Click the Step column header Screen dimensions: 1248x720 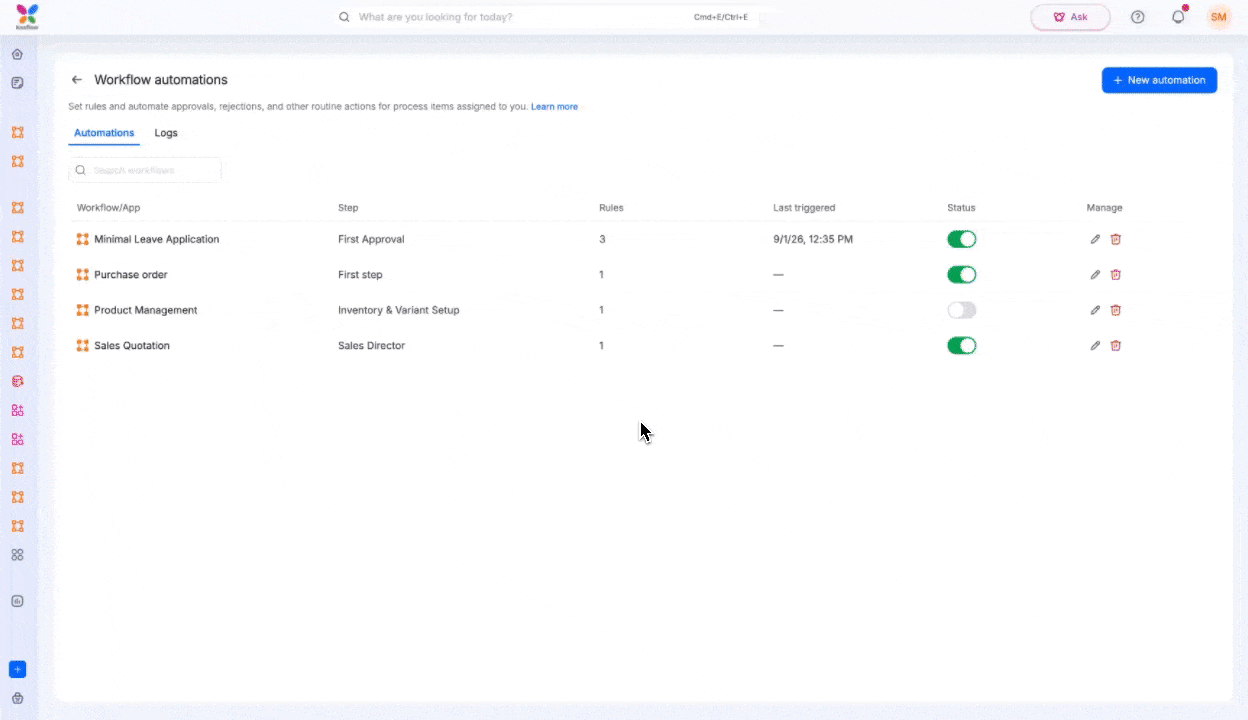[x=348, y=208]
